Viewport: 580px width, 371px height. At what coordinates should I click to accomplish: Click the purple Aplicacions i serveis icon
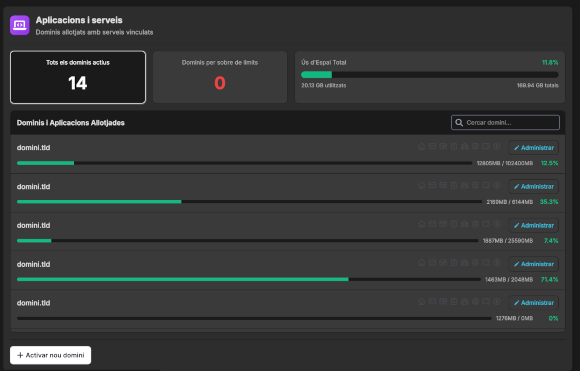[20, 25]
